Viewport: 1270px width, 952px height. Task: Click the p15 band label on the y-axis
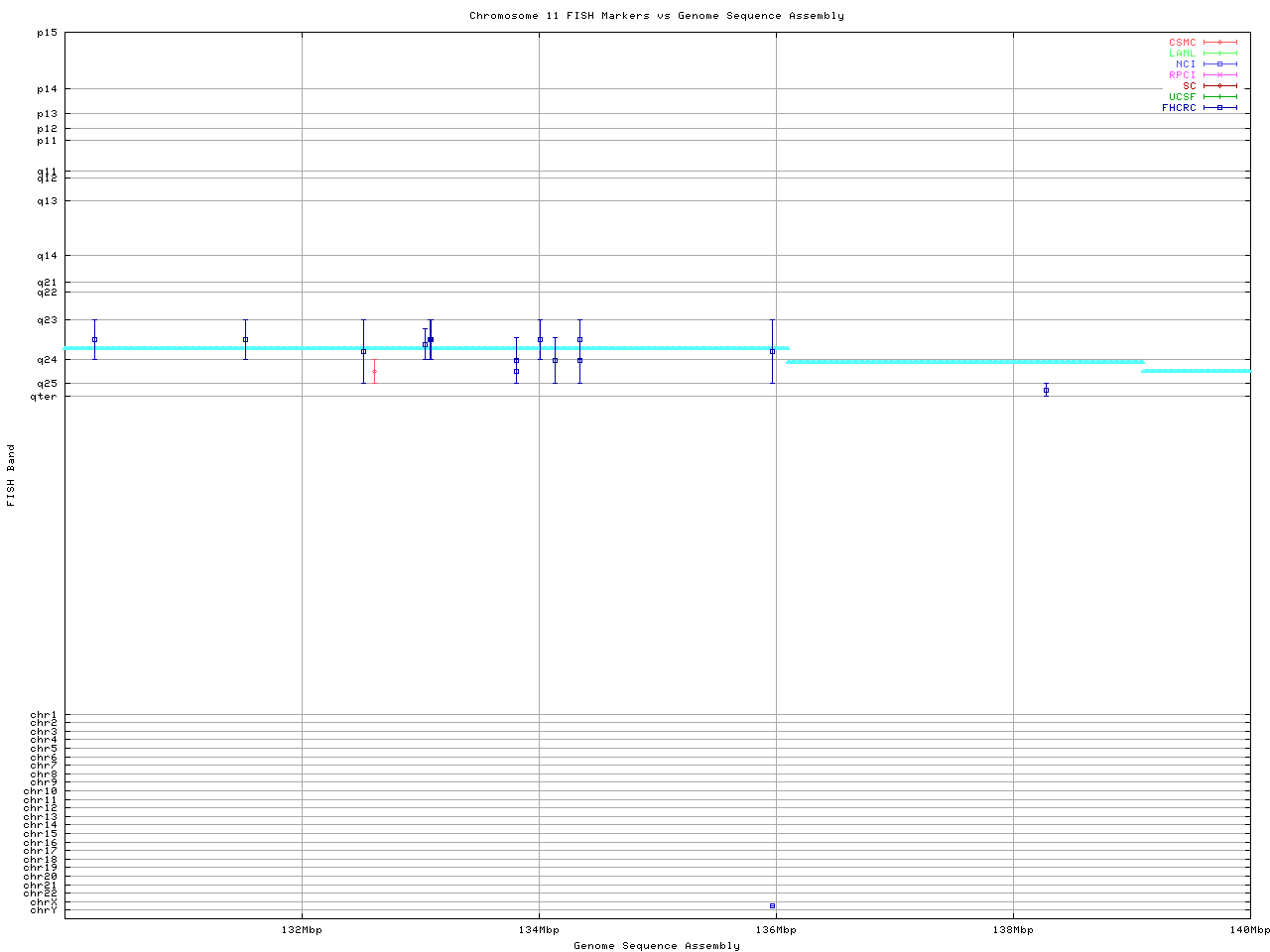coord(47,33)
